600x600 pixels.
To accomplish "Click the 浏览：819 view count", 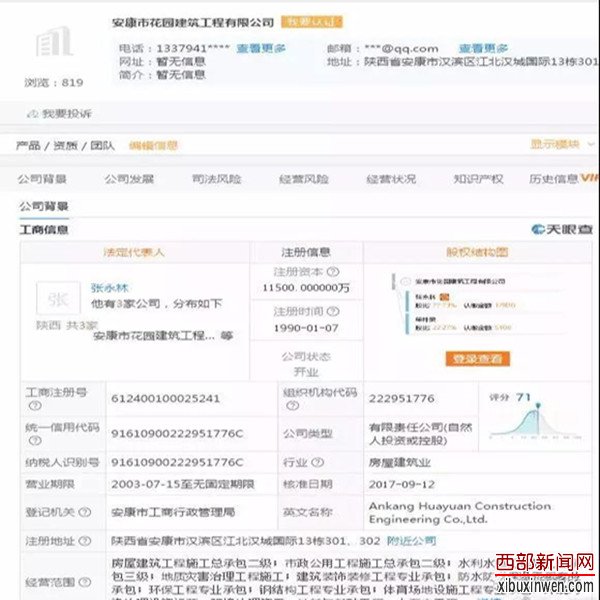I will point(54,83).
